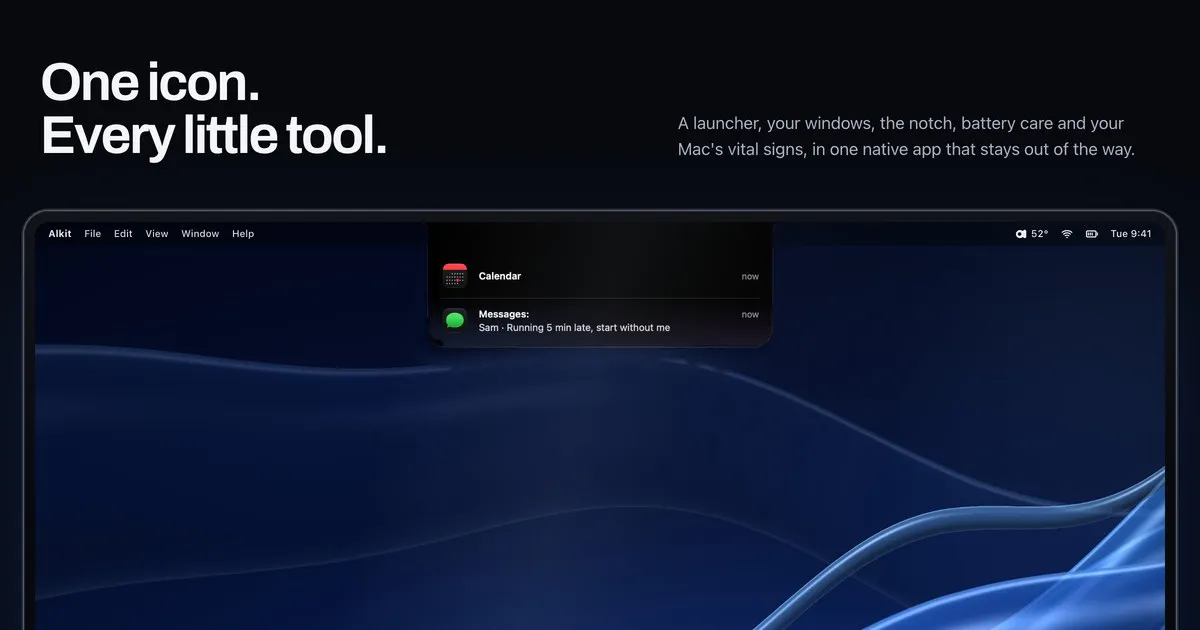This screenshot has width=1200, height=630.
Task: Click the green Messages app icon
Action: [x=455, y=321]
